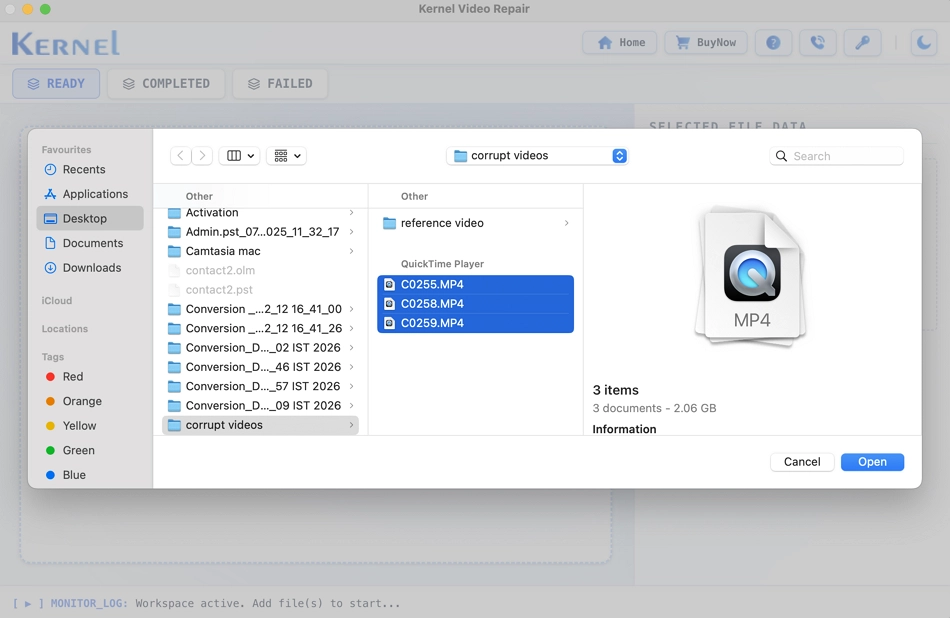The height and width of the screenshot is (618, 950).
Task: Select the Admin.pst_07...025_11_32_17 folder
Action: tap(261, 231)
